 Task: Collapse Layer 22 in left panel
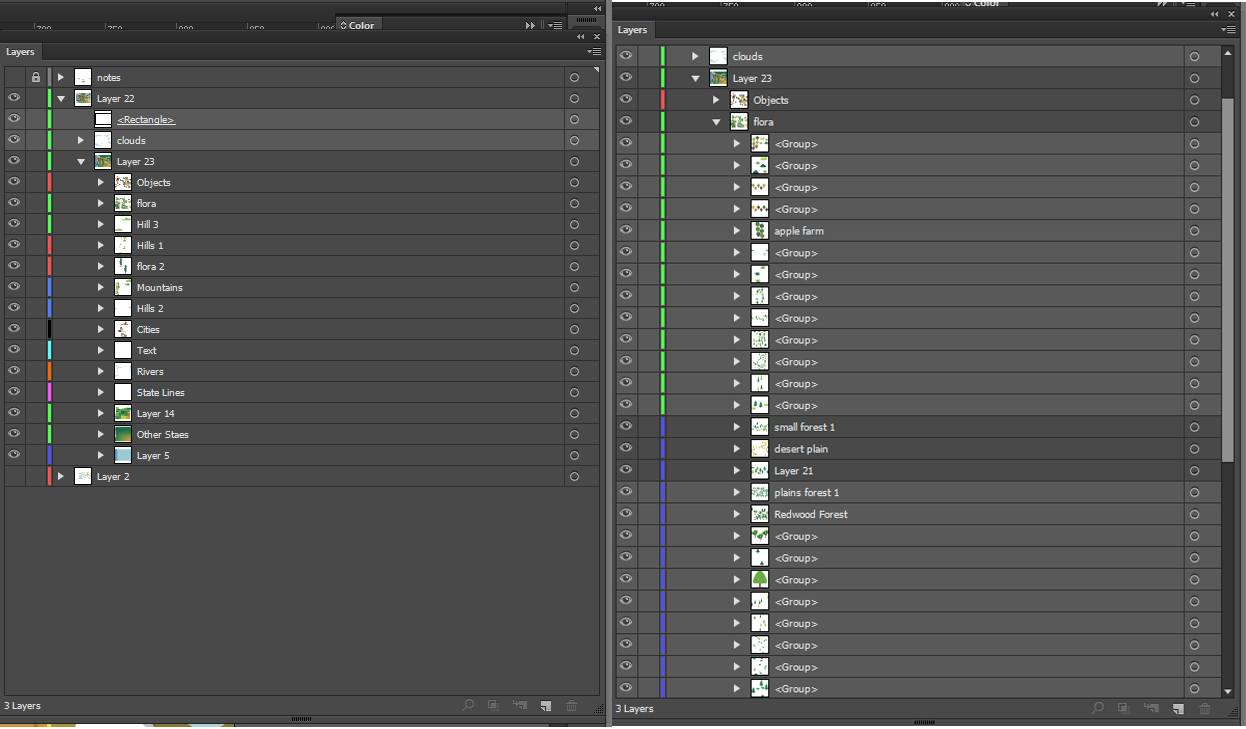point(61,98)
